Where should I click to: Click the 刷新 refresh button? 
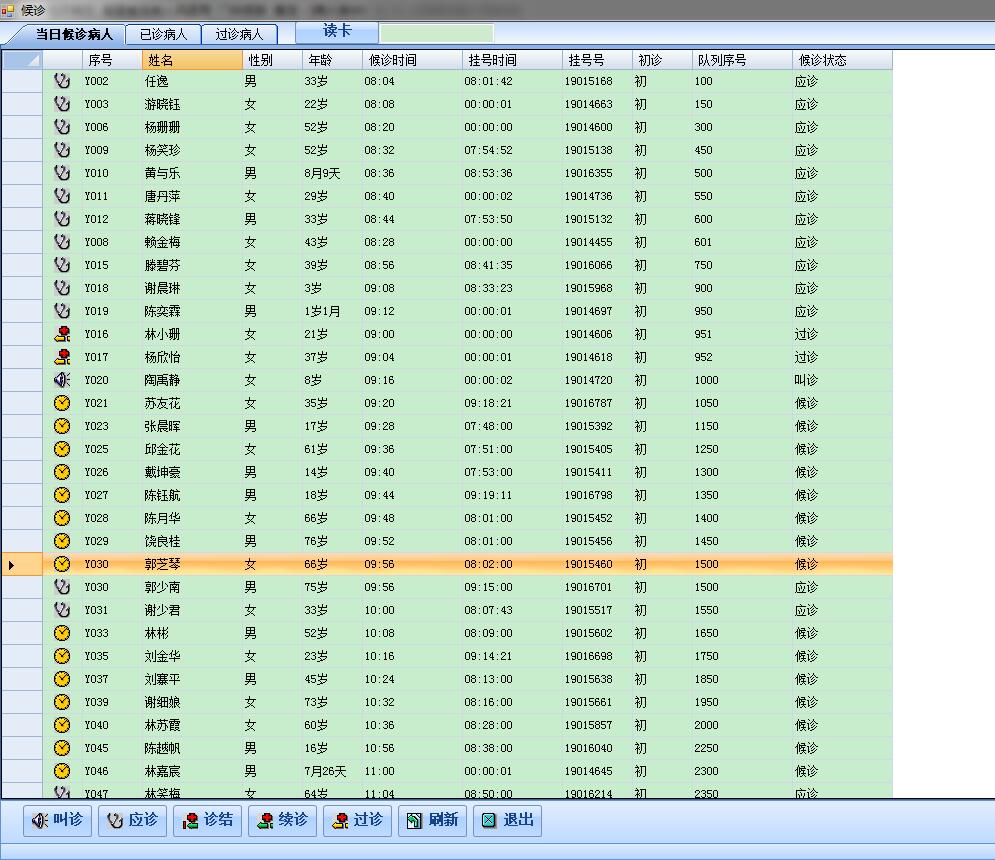point(433,820)
